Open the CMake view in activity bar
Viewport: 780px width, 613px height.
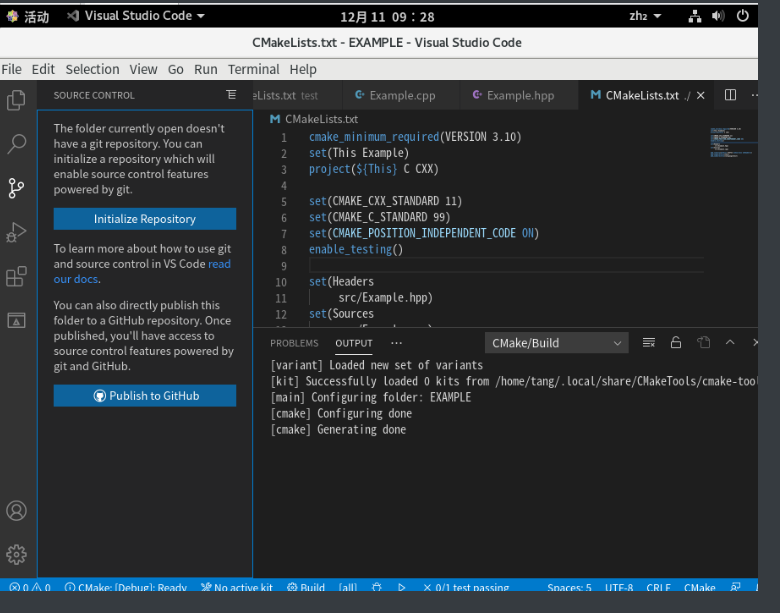16,320
